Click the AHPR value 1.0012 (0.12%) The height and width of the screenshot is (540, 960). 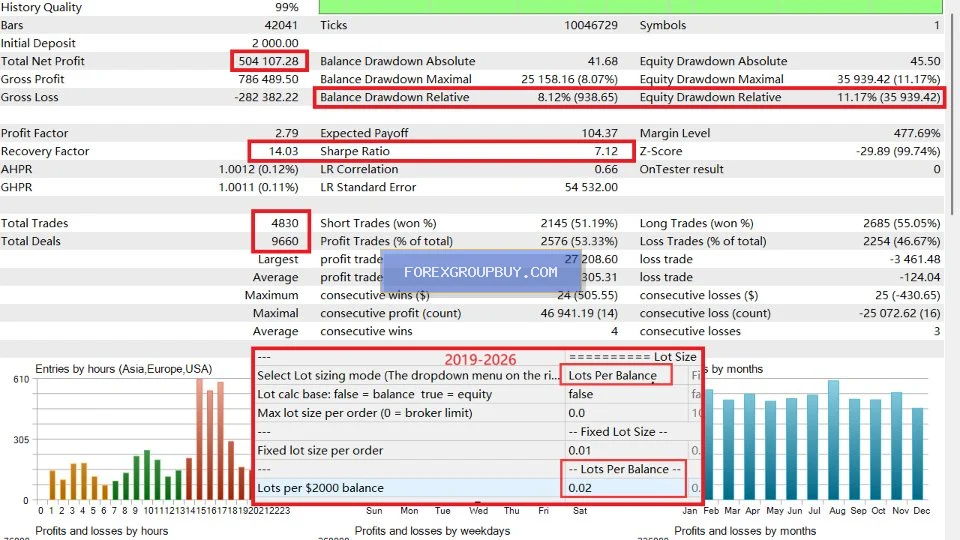(258, 169)
